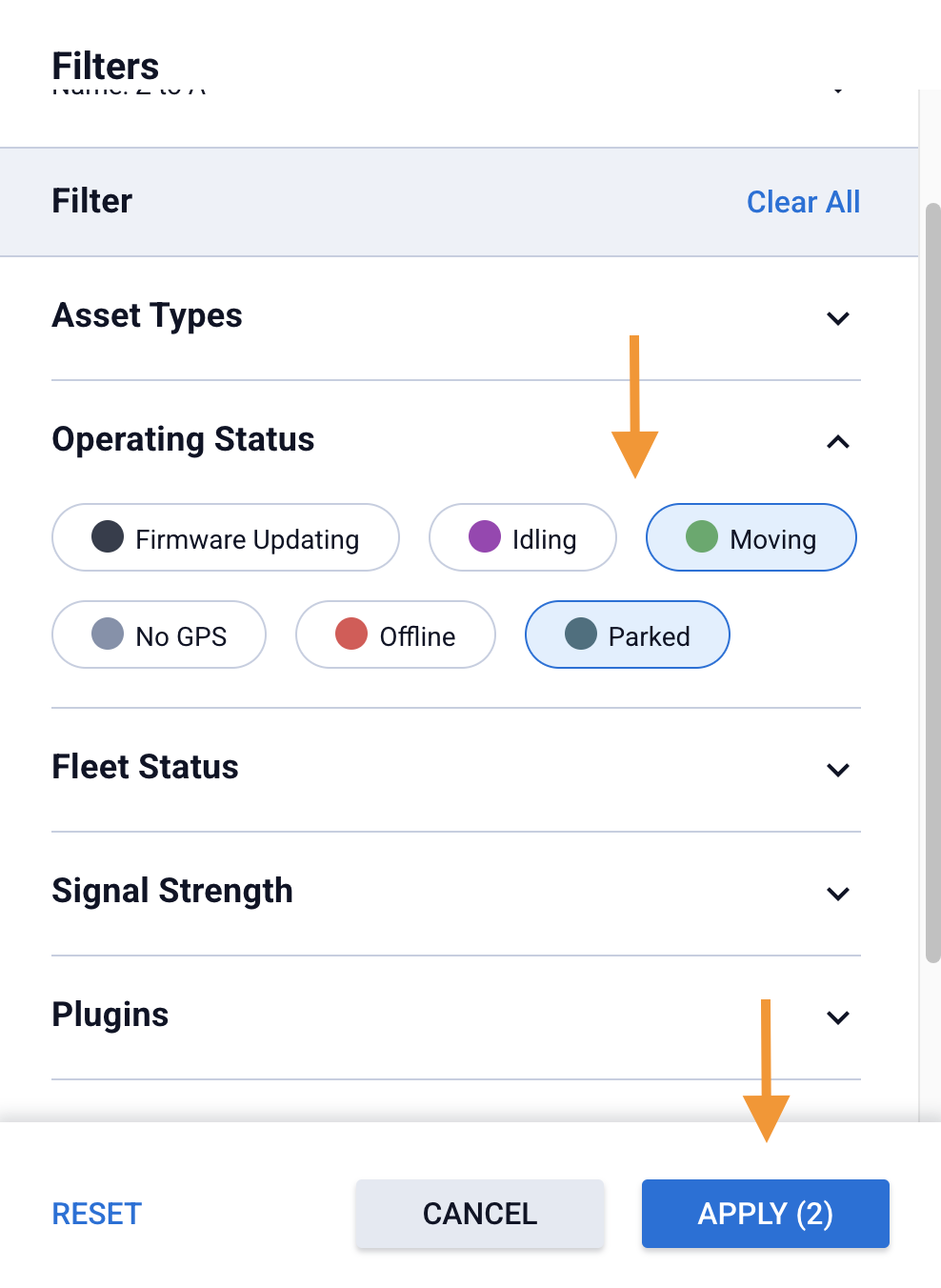Collapse the Operating Status section
This screenshot has width=941, height=1288.
838,442
